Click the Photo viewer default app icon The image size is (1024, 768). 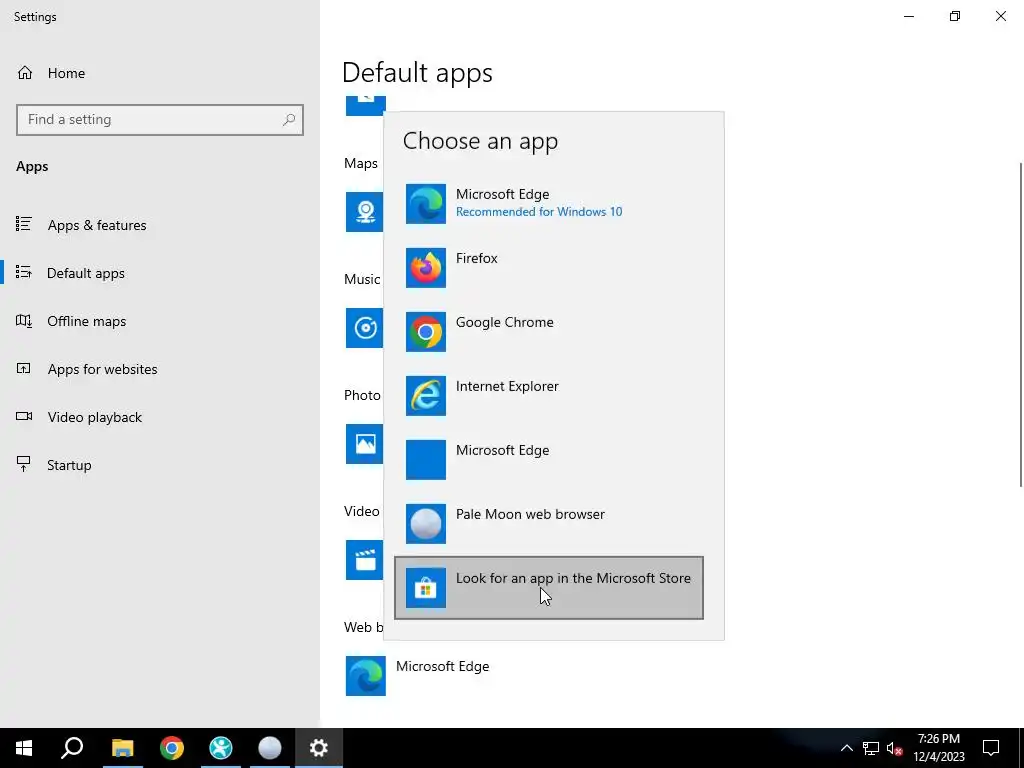click(365, 444)
